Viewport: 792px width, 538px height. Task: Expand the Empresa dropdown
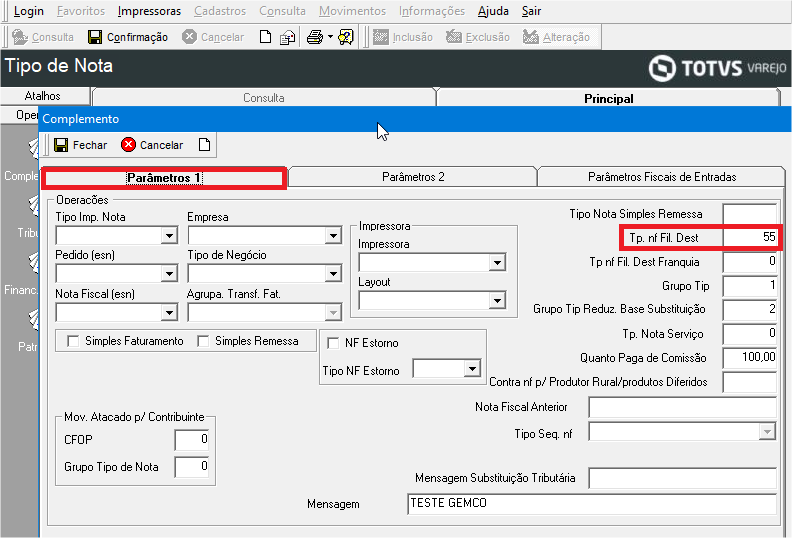[333, 235]
